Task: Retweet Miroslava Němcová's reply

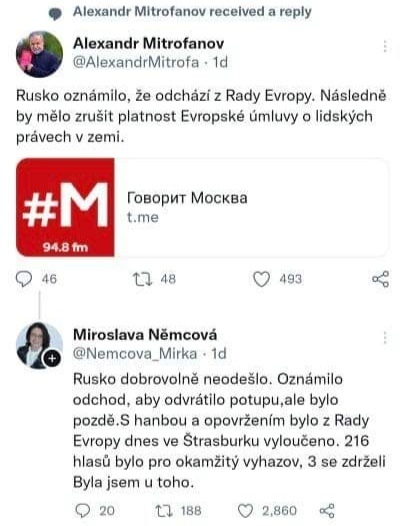Action: pos(164,511)
